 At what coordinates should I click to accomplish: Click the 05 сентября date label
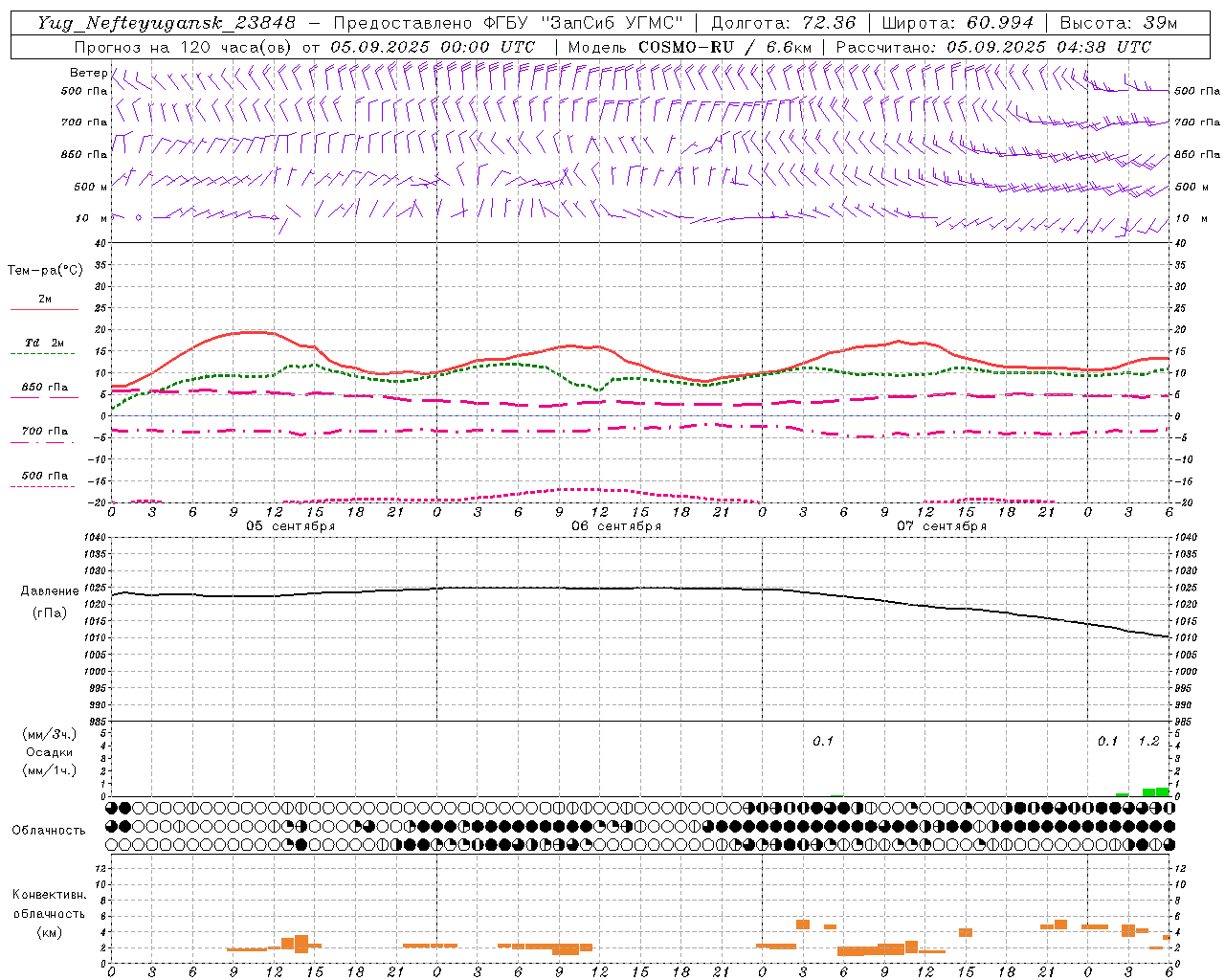[x=291, y=526]
